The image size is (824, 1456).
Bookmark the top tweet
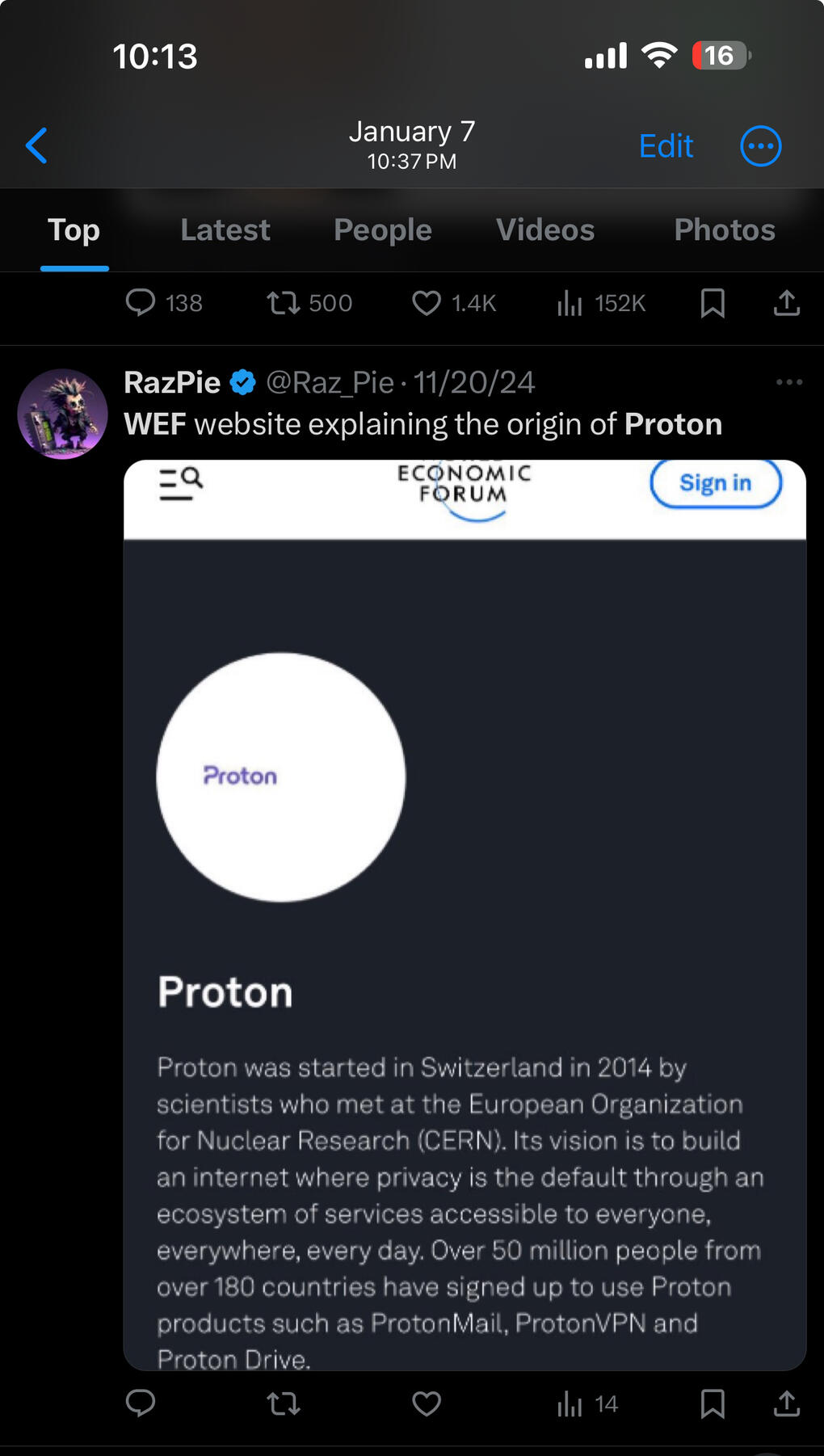coord(713,303)
